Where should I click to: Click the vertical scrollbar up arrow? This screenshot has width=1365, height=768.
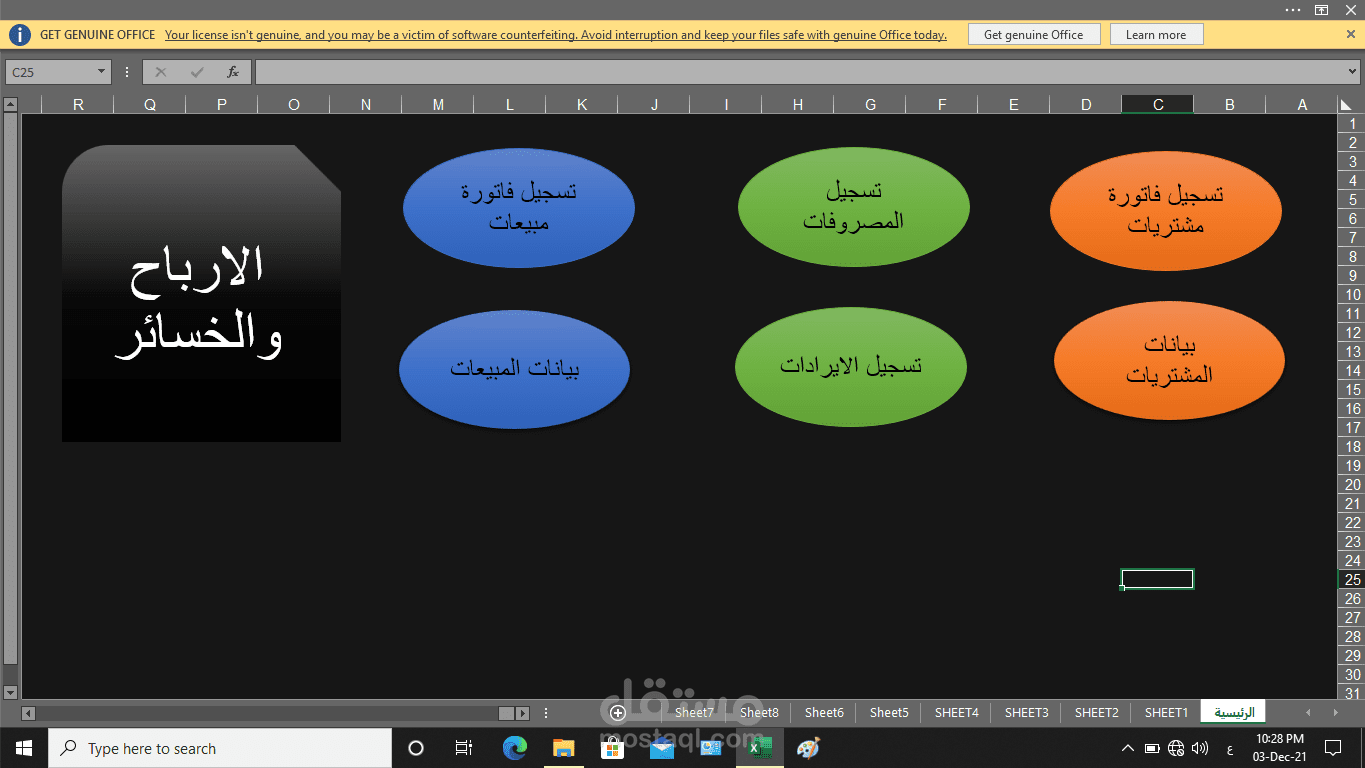pyautogui.click(x=10, y=104)
